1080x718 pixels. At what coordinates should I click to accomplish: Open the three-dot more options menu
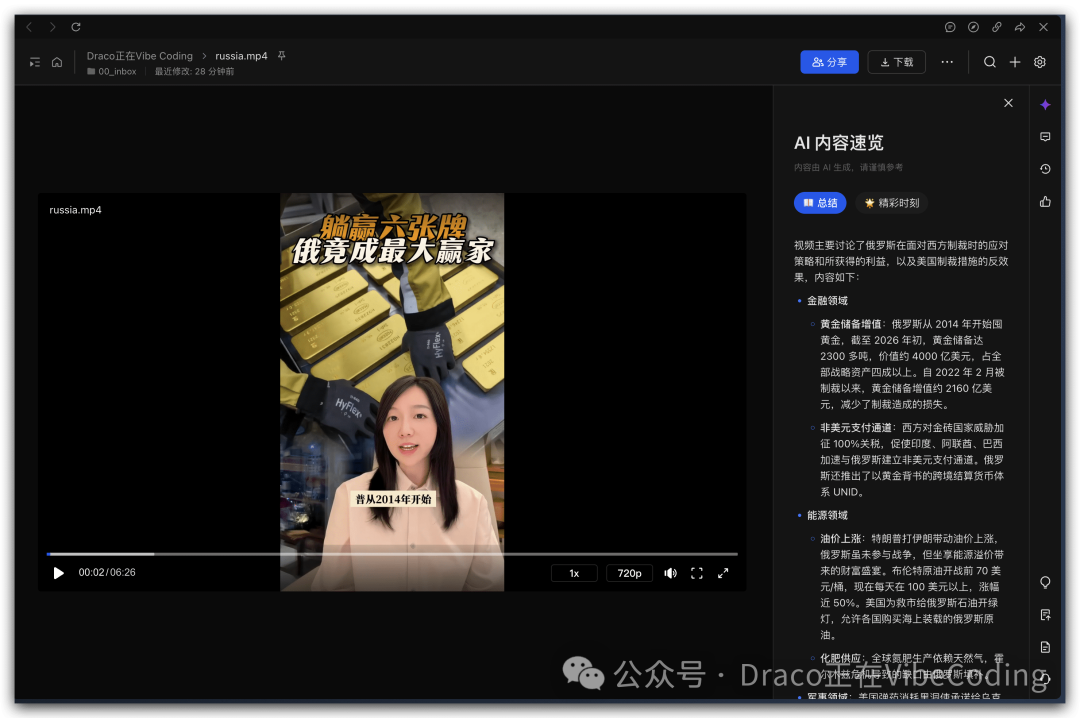click(947, 61)
